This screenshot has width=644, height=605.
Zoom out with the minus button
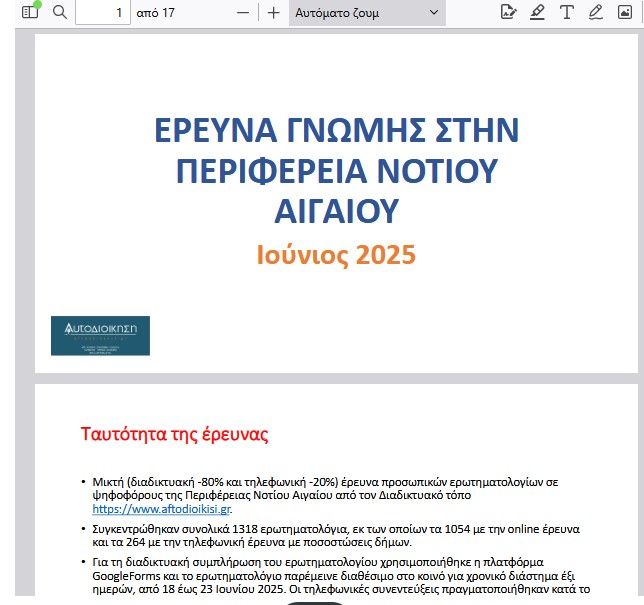pyautogui.click(x=243, y=13)
